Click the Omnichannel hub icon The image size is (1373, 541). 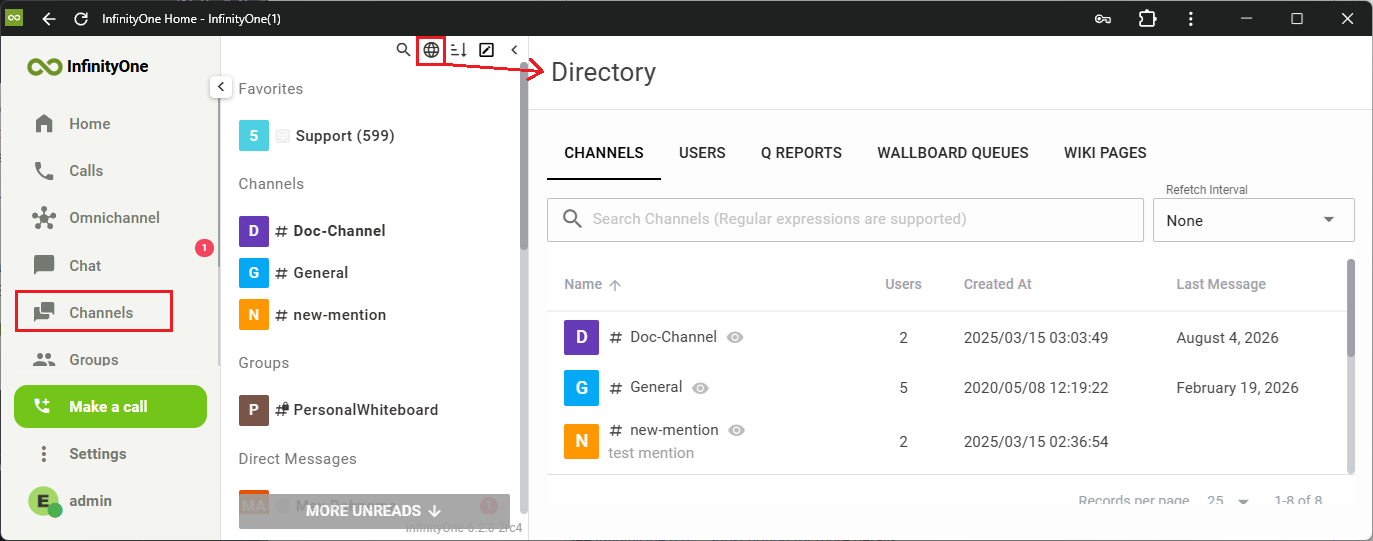[x=44, y=218]
